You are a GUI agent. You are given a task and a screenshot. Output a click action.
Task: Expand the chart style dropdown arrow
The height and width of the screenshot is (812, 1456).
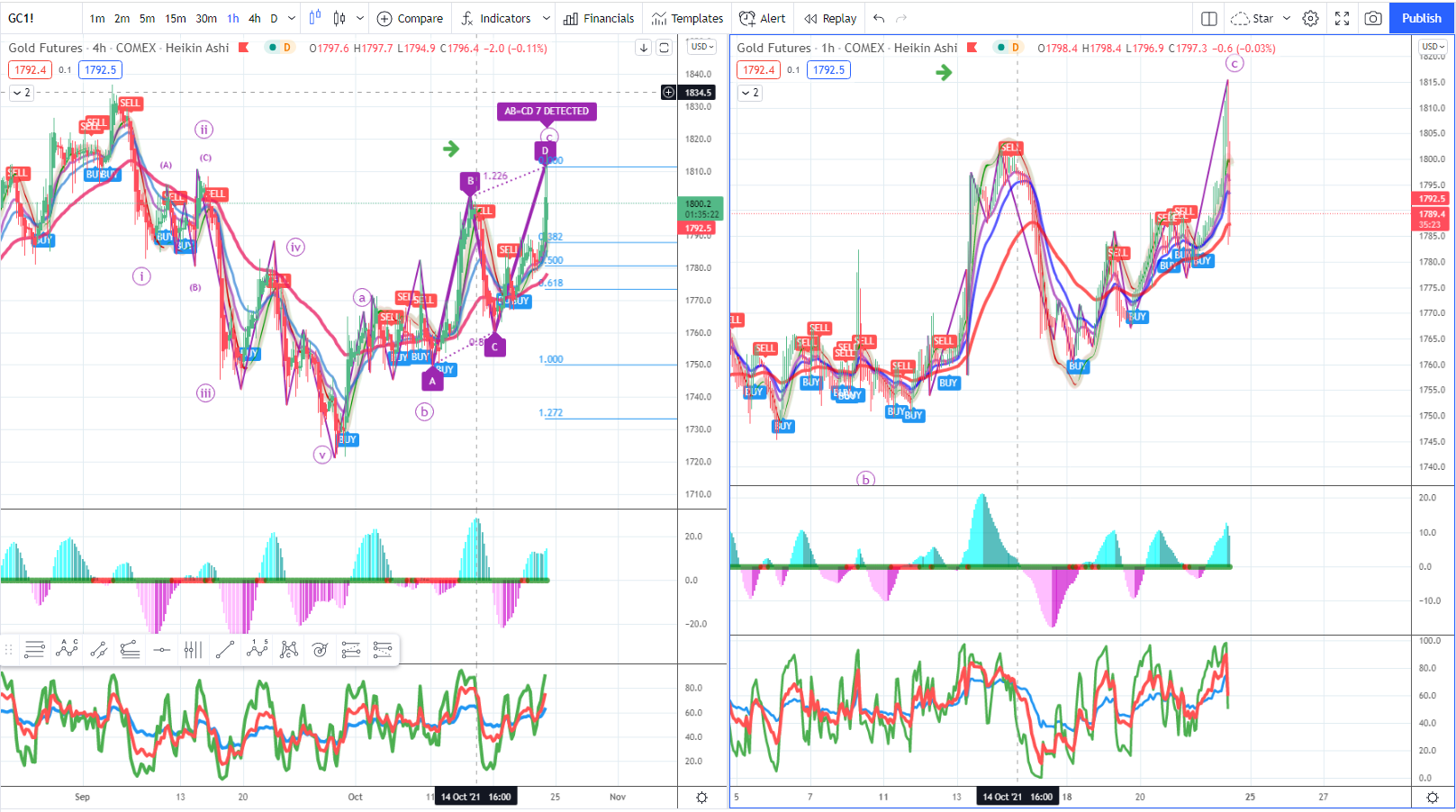pos(360,18)
